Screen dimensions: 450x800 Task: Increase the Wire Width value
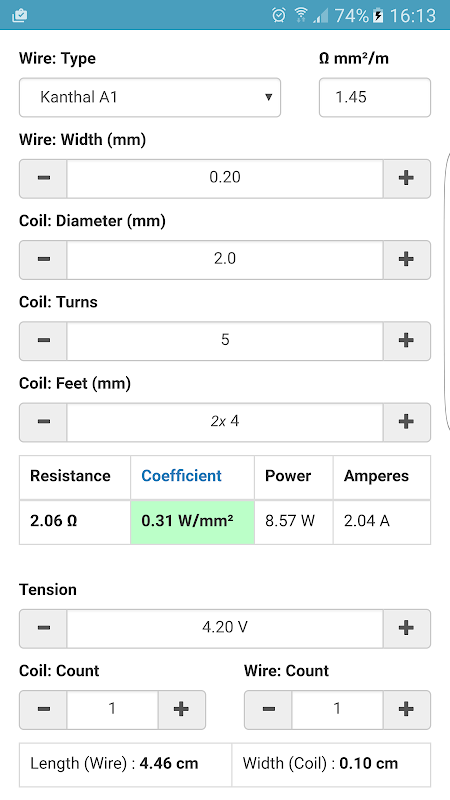406,178
